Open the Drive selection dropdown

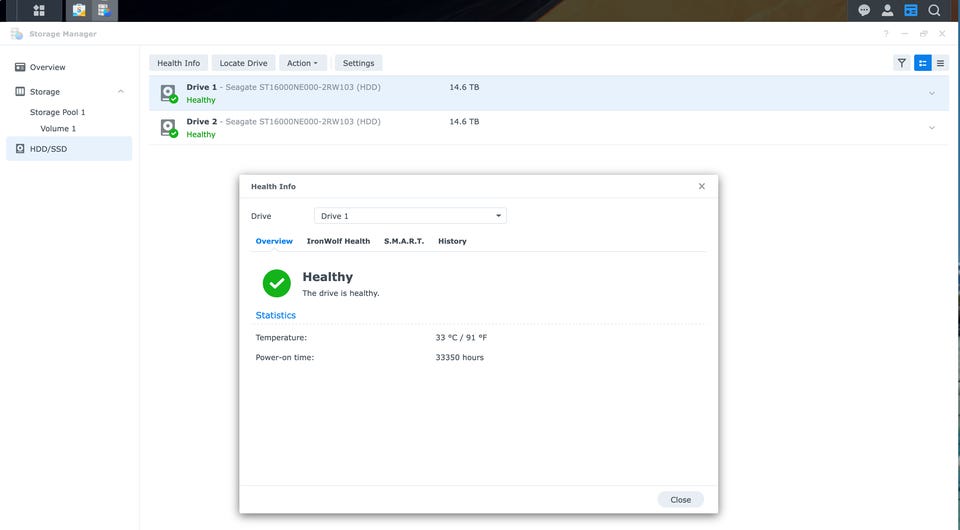tap(410, 216)
